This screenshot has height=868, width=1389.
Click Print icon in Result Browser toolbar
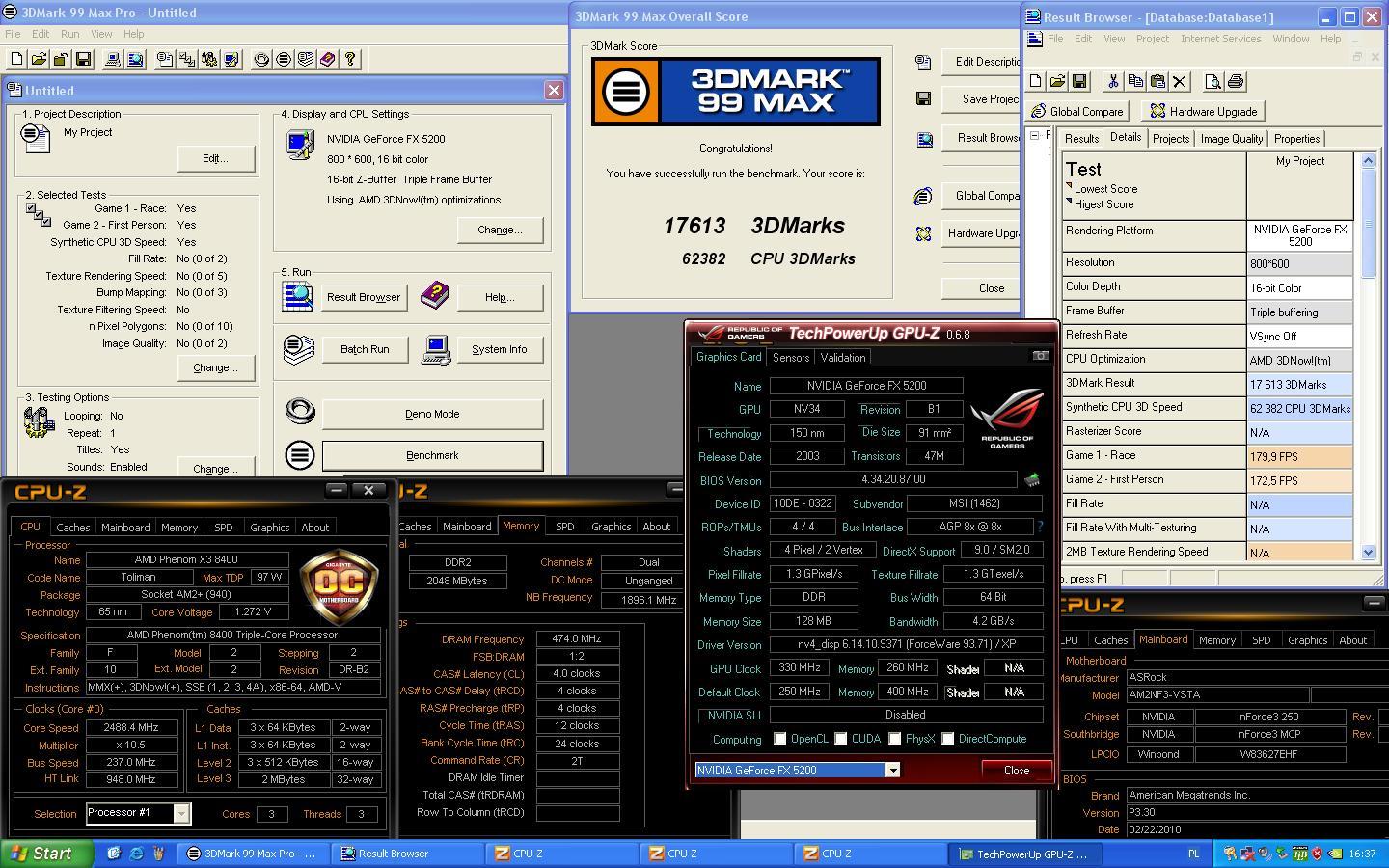click(1236, 81)
